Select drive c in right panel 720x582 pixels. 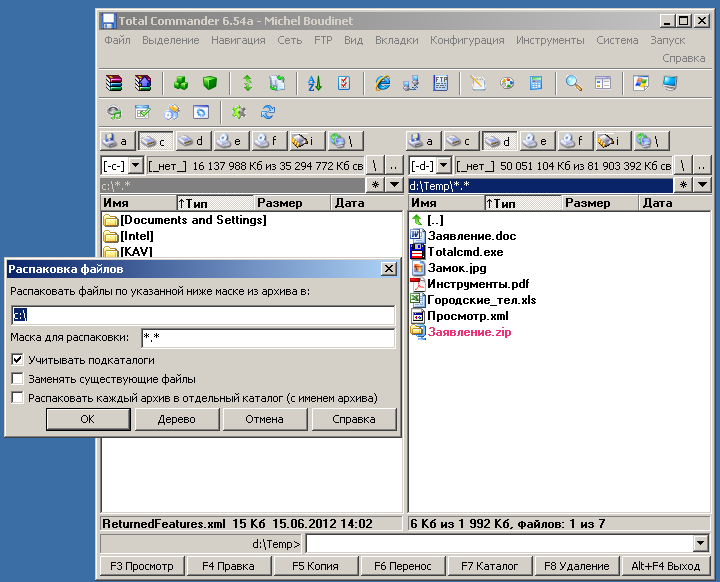point(461,141)
